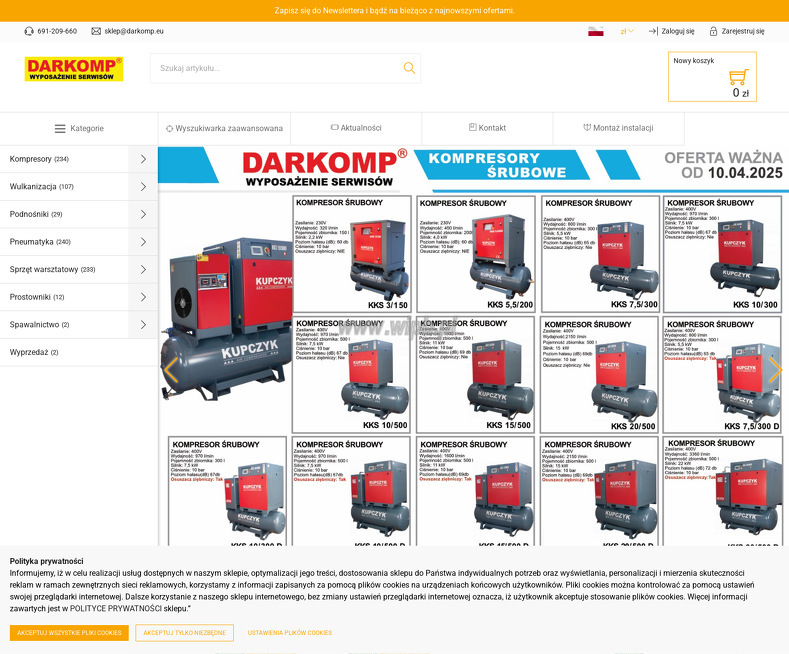Click the register padlock icon

(x=713, y=31)
